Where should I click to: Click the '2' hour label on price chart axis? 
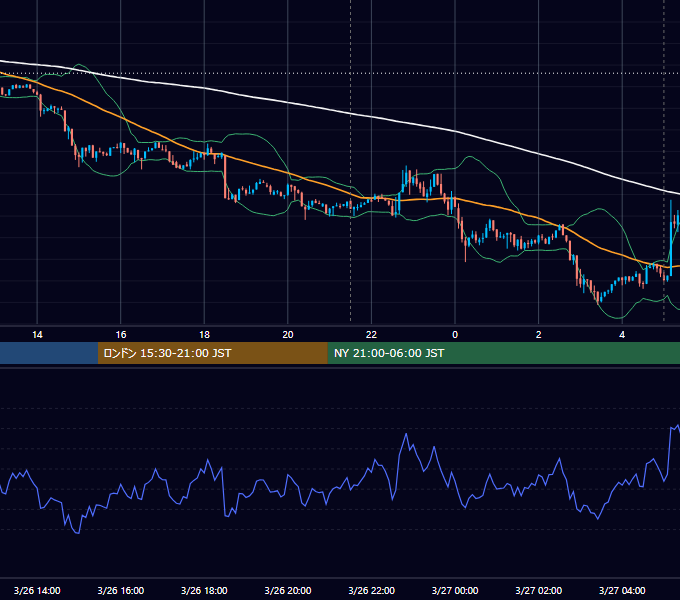pos(539,335)
